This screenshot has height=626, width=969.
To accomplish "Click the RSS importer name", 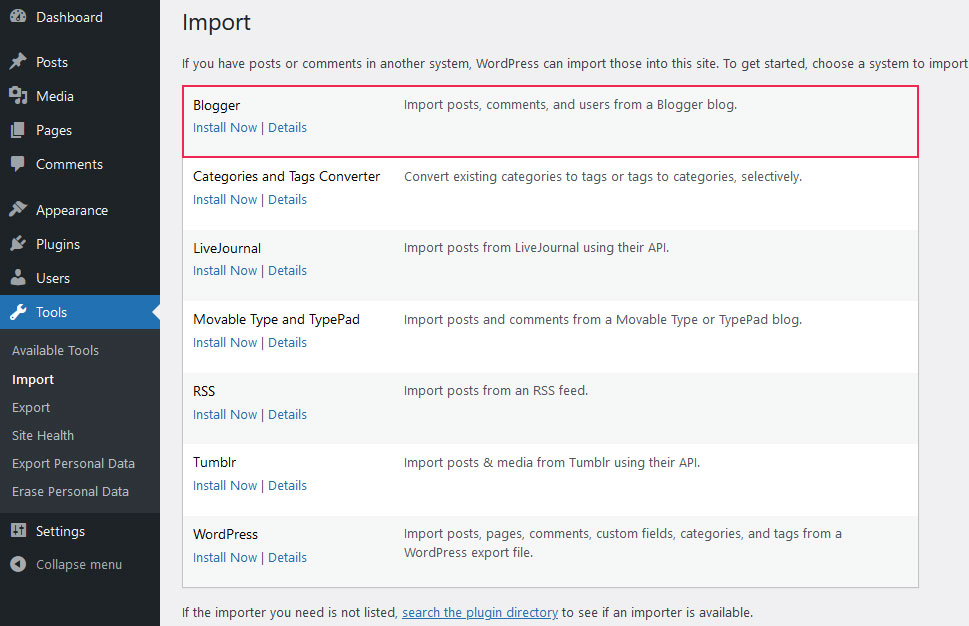I will pos(204,391).
